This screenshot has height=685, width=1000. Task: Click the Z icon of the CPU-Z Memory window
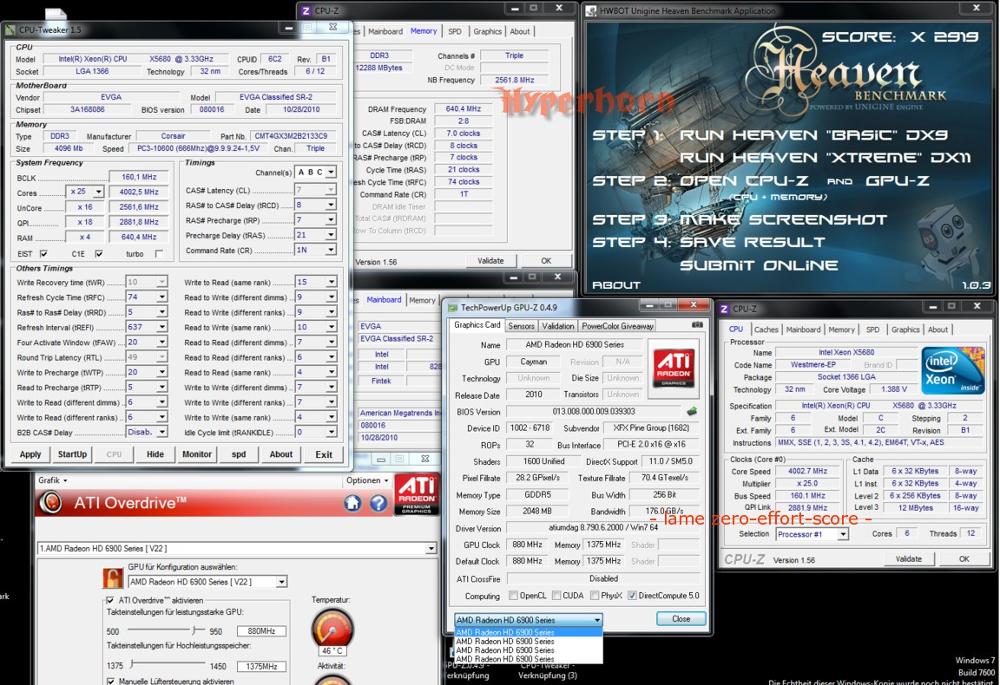[x=306, y=11]
